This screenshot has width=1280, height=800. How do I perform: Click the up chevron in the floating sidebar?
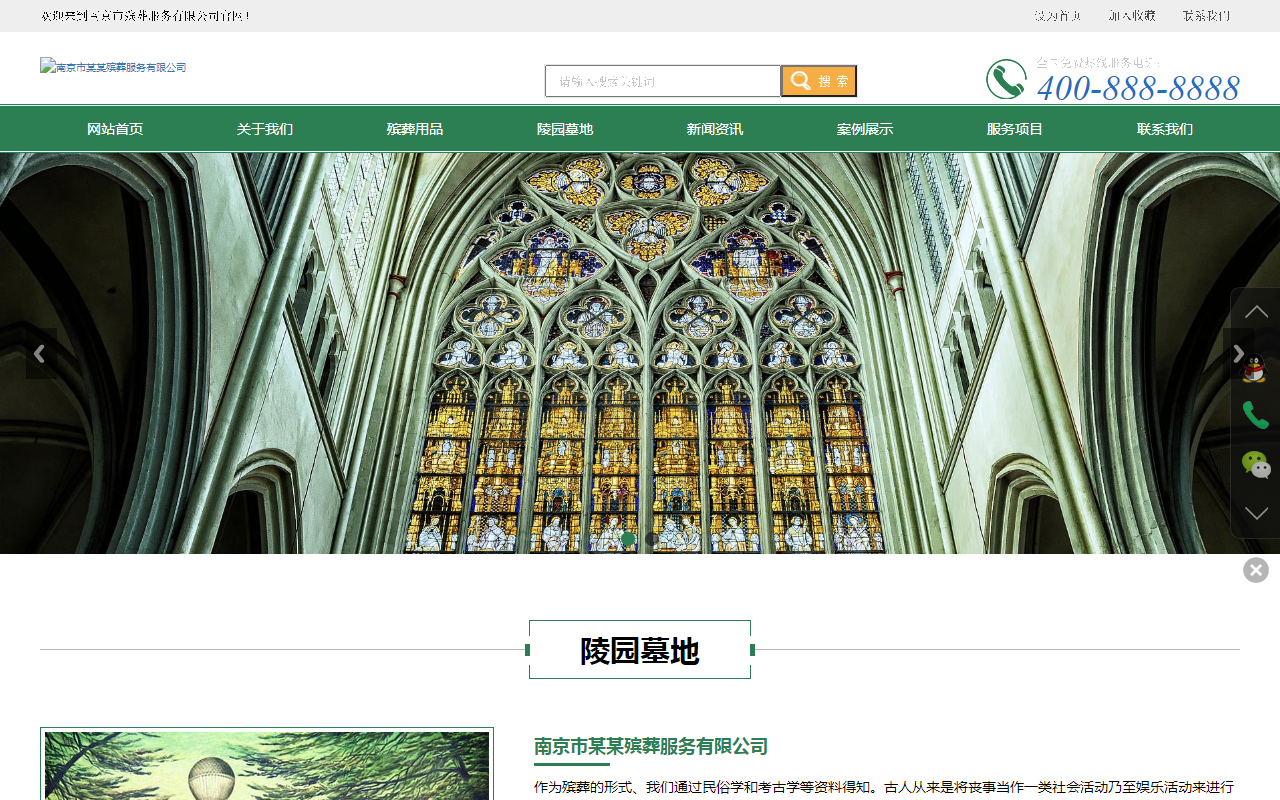[1256, 312]
